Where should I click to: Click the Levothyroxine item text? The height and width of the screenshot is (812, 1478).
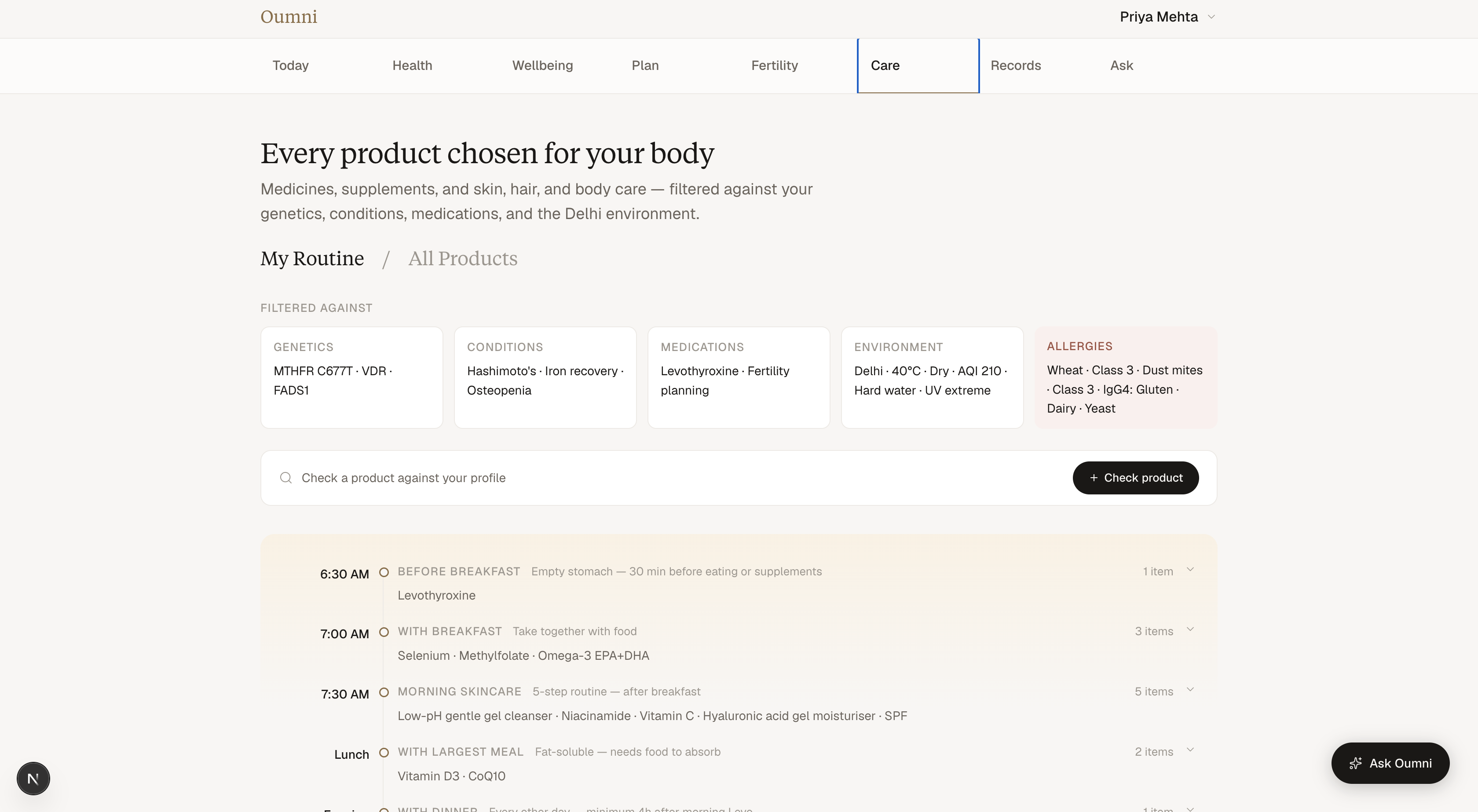coord(436,595)
